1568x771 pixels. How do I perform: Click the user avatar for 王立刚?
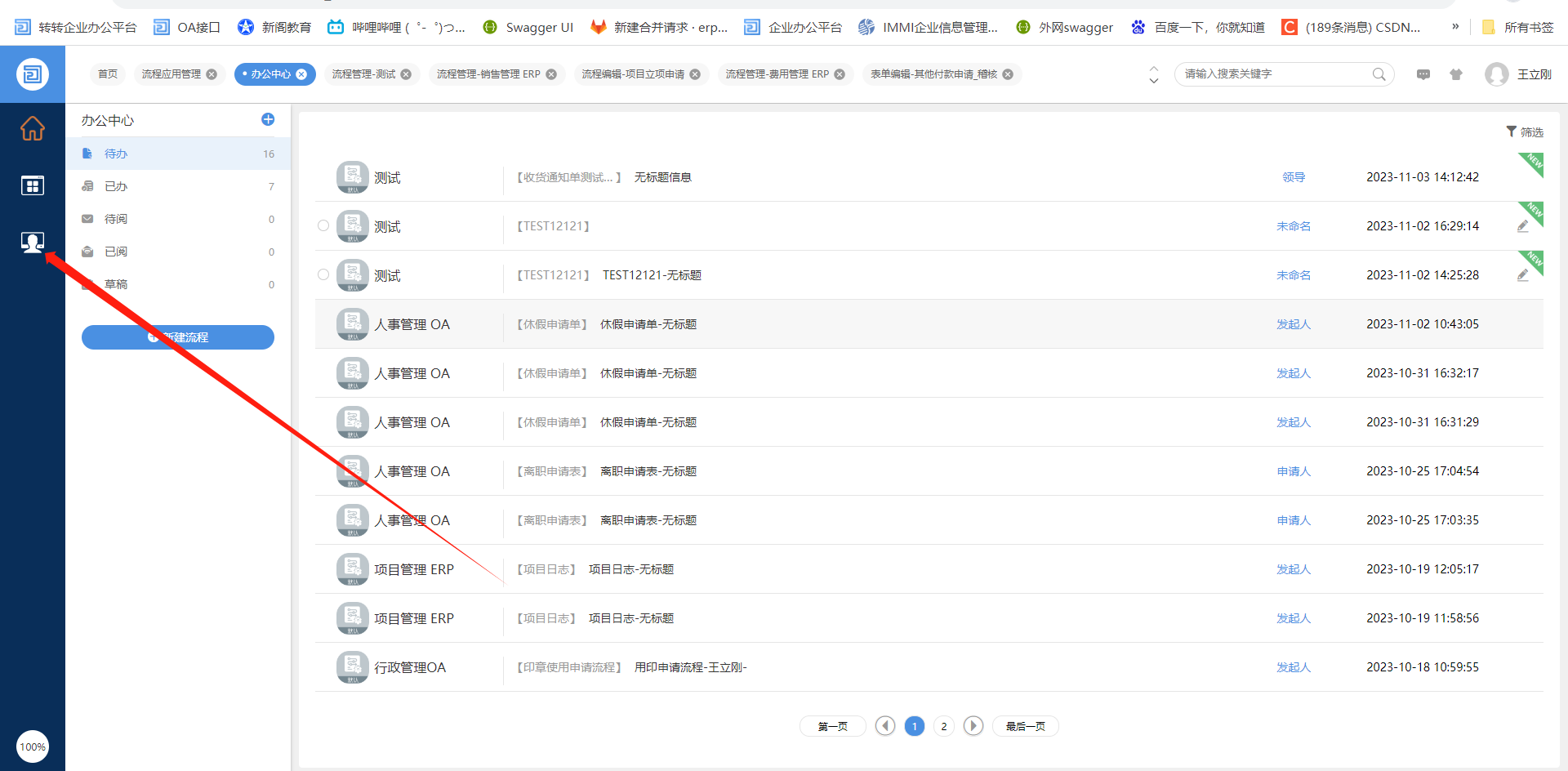coord(1497,74)
